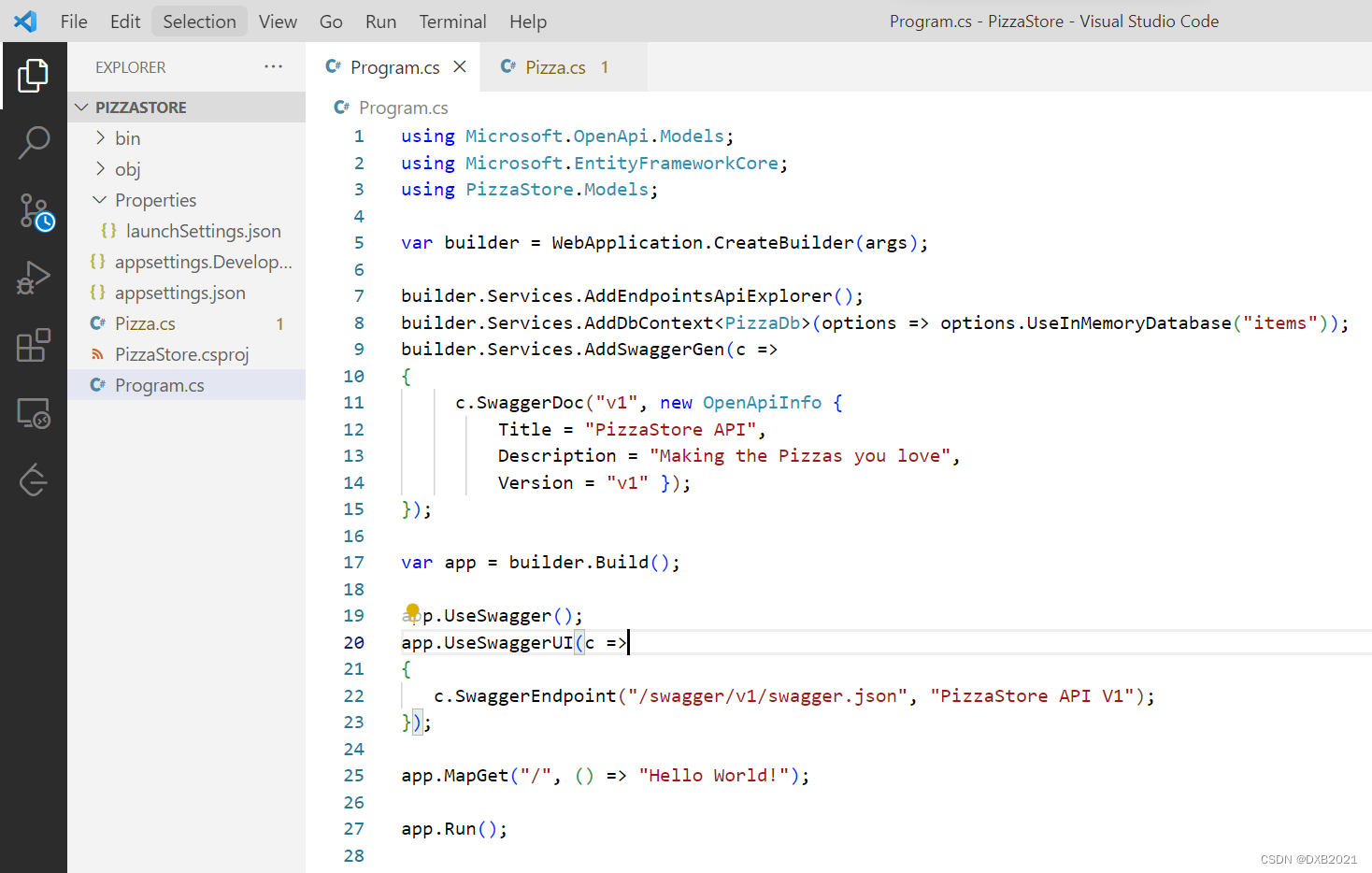This screenshot has width=1372, height=873.
Task: Open the File menu
Action: tap(74, 21)
